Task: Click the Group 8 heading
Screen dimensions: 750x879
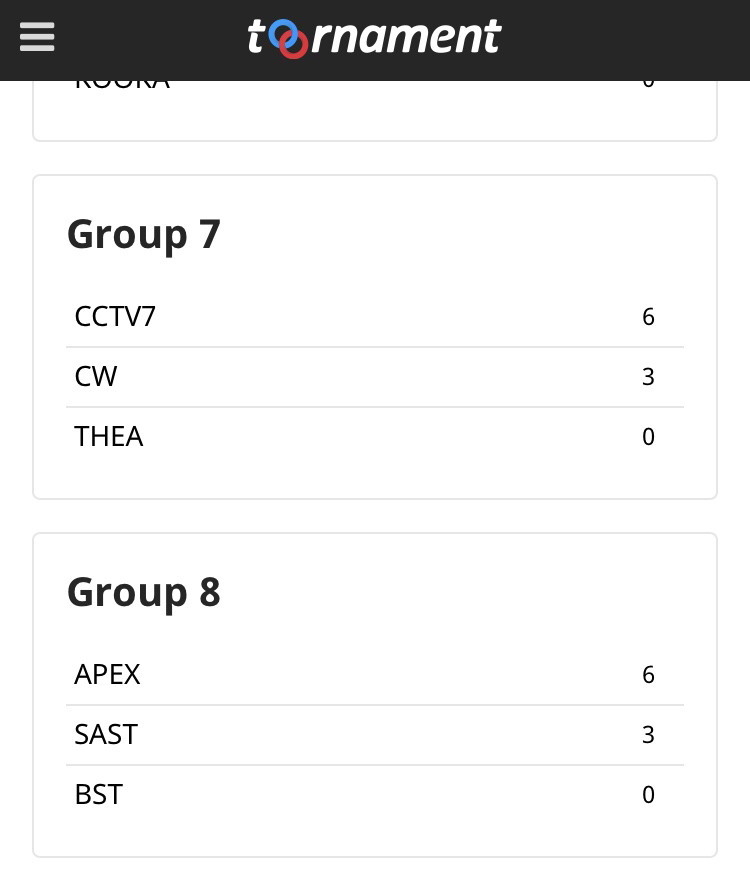Action: [144, 592]
